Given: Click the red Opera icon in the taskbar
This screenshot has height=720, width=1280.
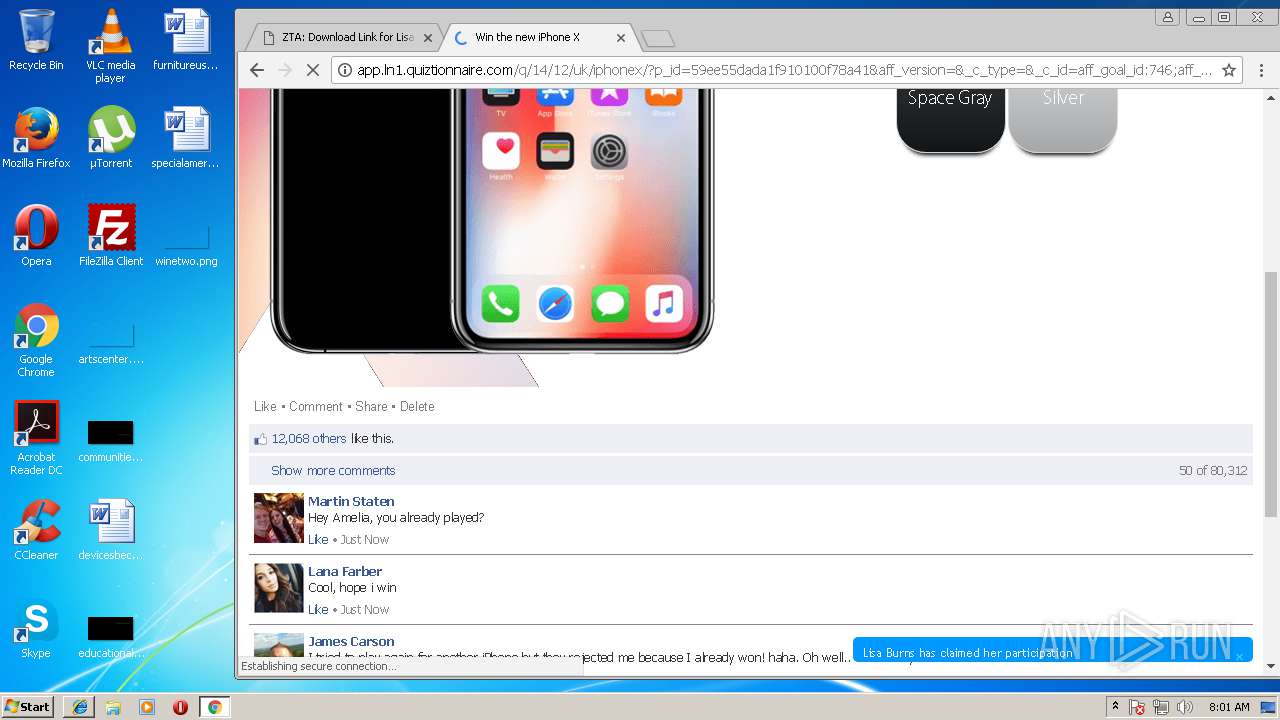Looking at the screenshot, I should pyautogui.click(x=181, y=707).
